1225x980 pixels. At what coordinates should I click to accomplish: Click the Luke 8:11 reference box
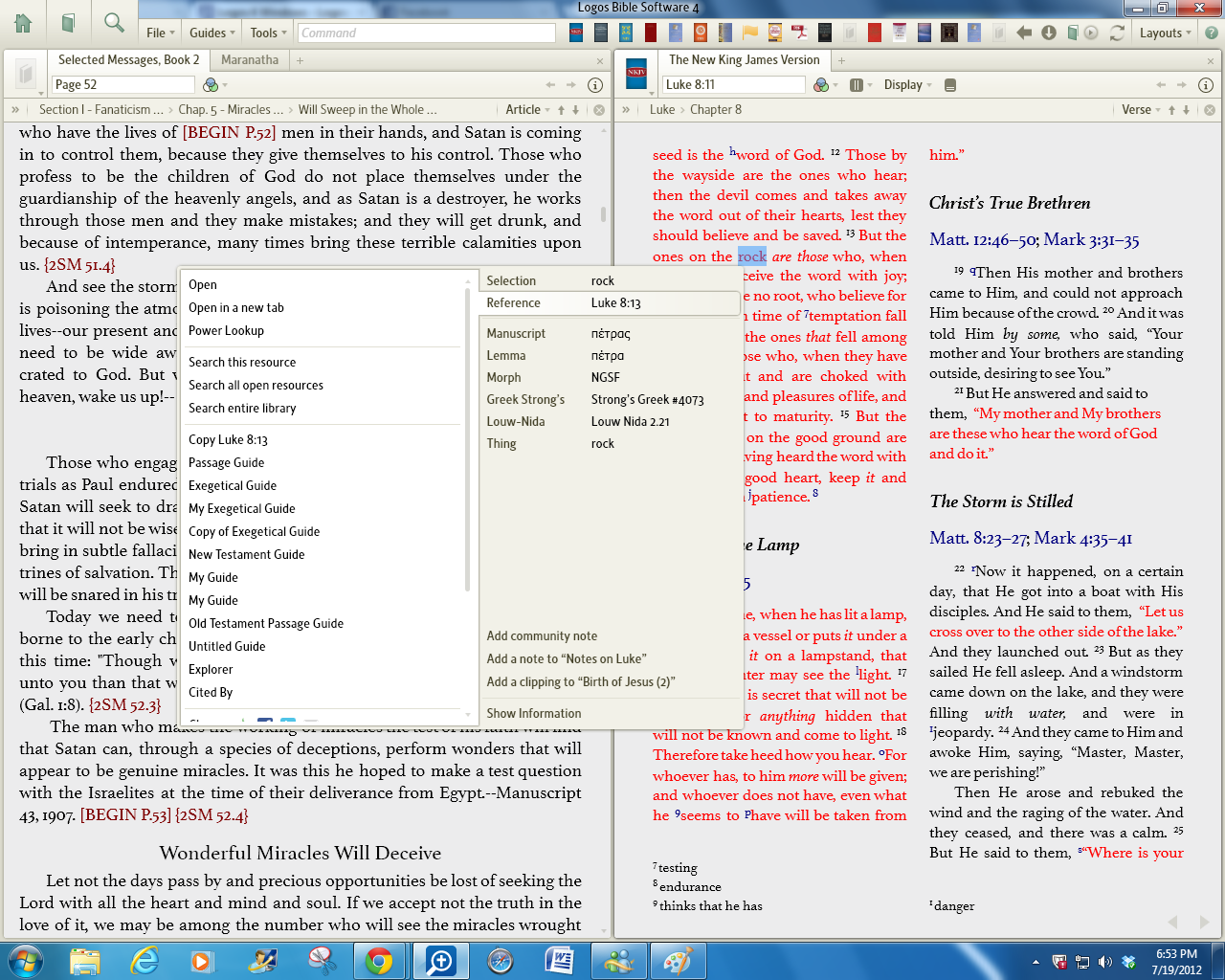[734, 85]
